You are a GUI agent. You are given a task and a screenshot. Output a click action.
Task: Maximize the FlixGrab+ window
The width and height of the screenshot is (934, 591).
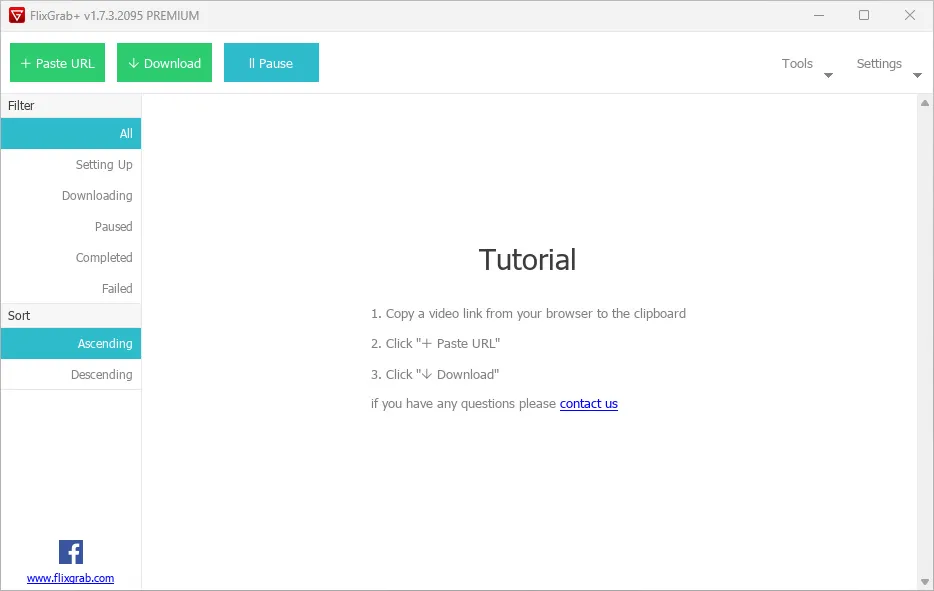pos(864,15)
